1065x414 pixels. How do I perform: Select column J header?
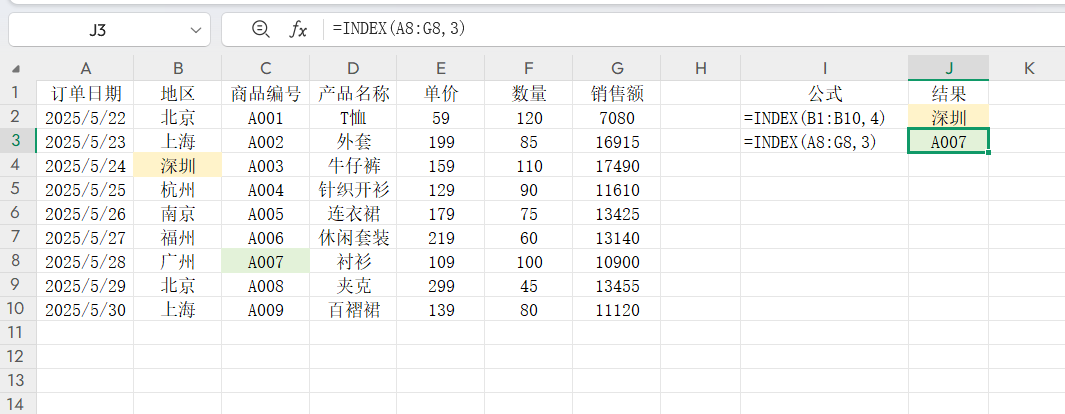click(x=948, y=68)
